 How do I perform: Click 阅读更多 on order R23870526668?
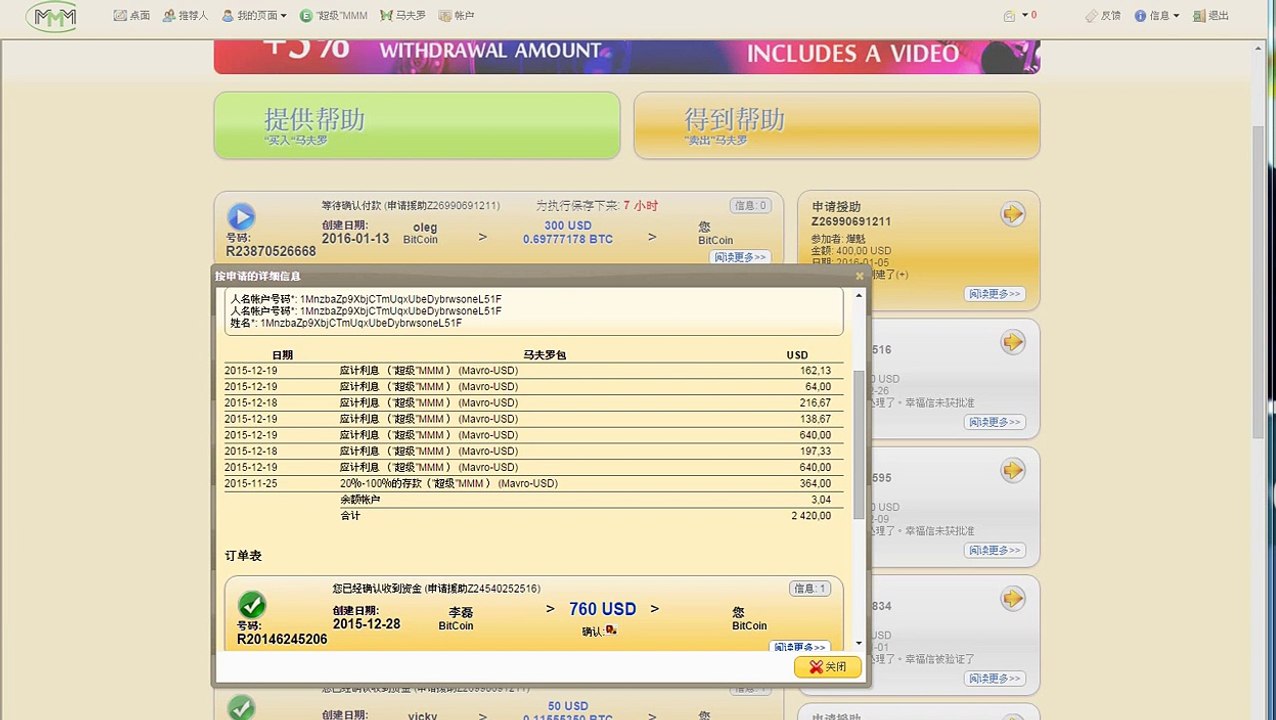tap(741, 257)
